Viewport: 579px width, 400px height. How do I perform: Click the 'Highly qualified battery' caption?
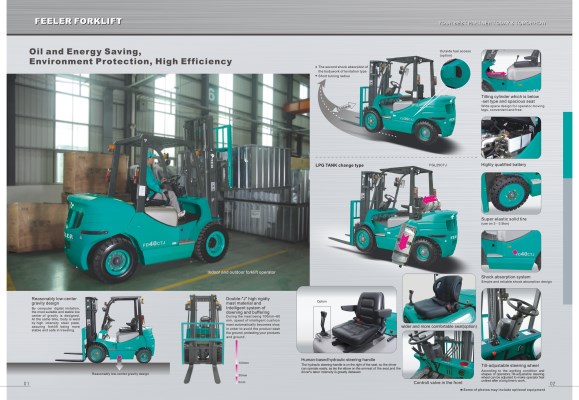tap(503, 165)
